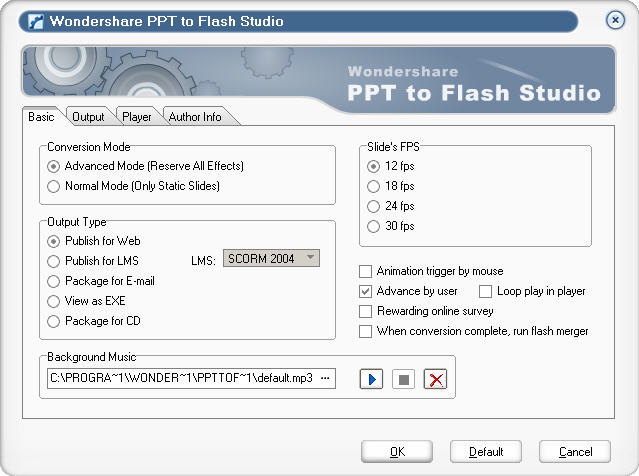Dismiss dialog with Cancel button
The height and width of the screenshot is (476, 639).
click(x=575, y=452)
